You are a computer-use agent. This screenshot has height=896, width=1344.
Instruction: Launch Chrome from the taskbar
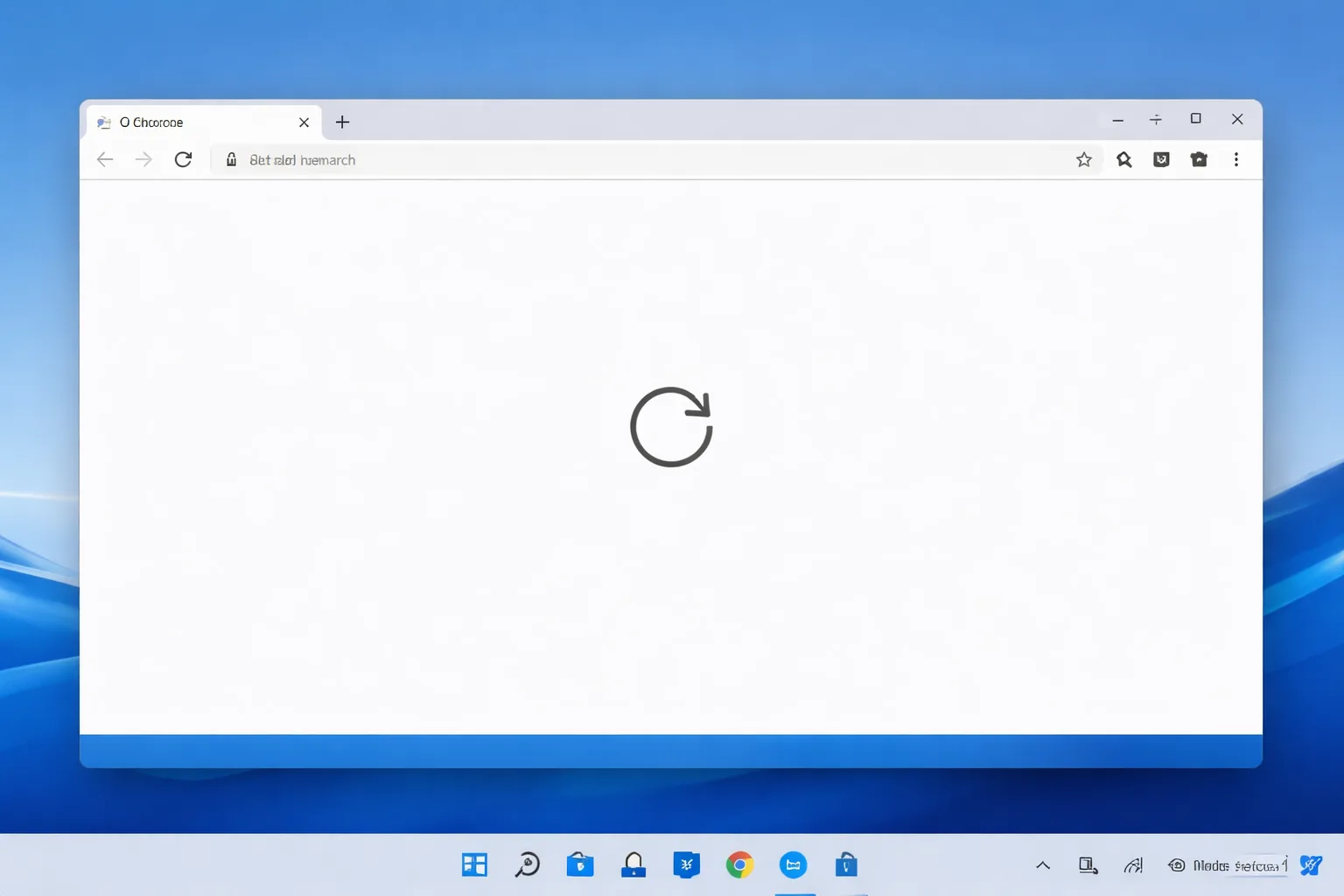[739, 865]
